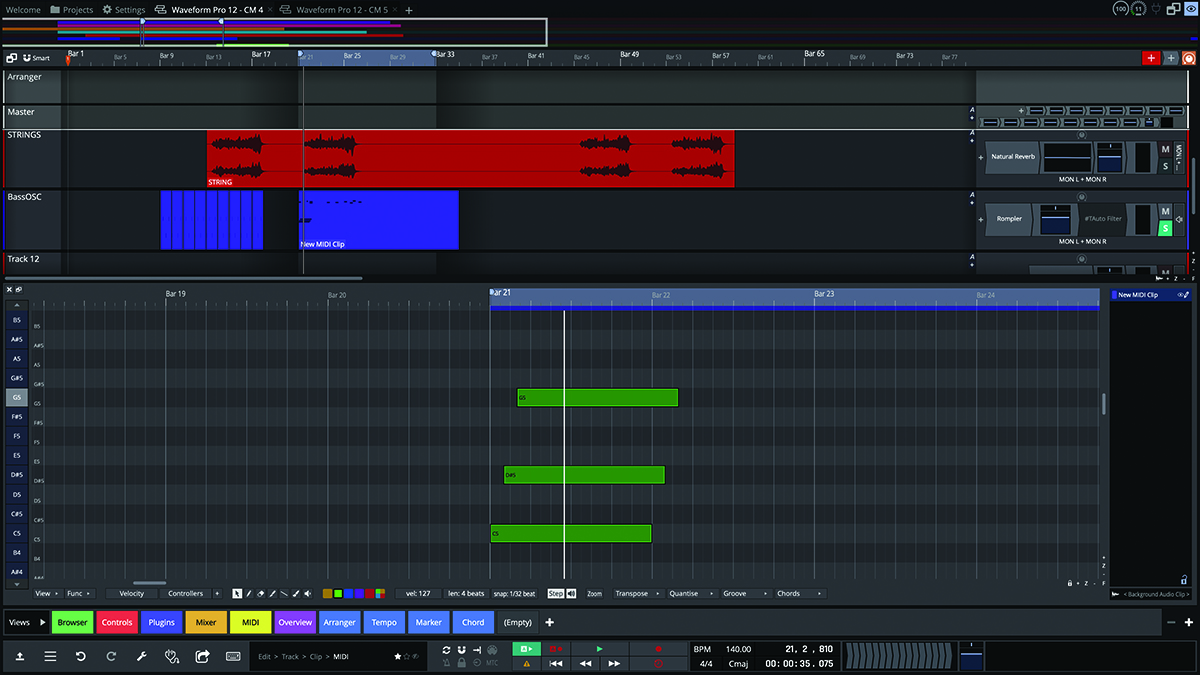The height and width of the screenshot is (675, 1200).
Task: Pick the orange note colour swatch
Action: [327, 594]
